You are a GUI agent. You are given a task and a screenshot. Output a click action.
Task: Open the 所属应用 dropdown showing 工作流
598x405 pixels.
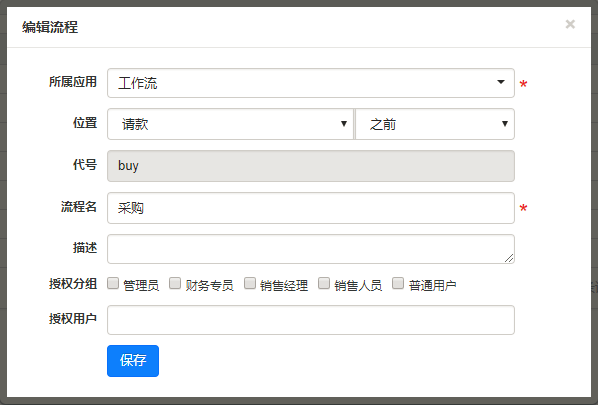point(311,83)
